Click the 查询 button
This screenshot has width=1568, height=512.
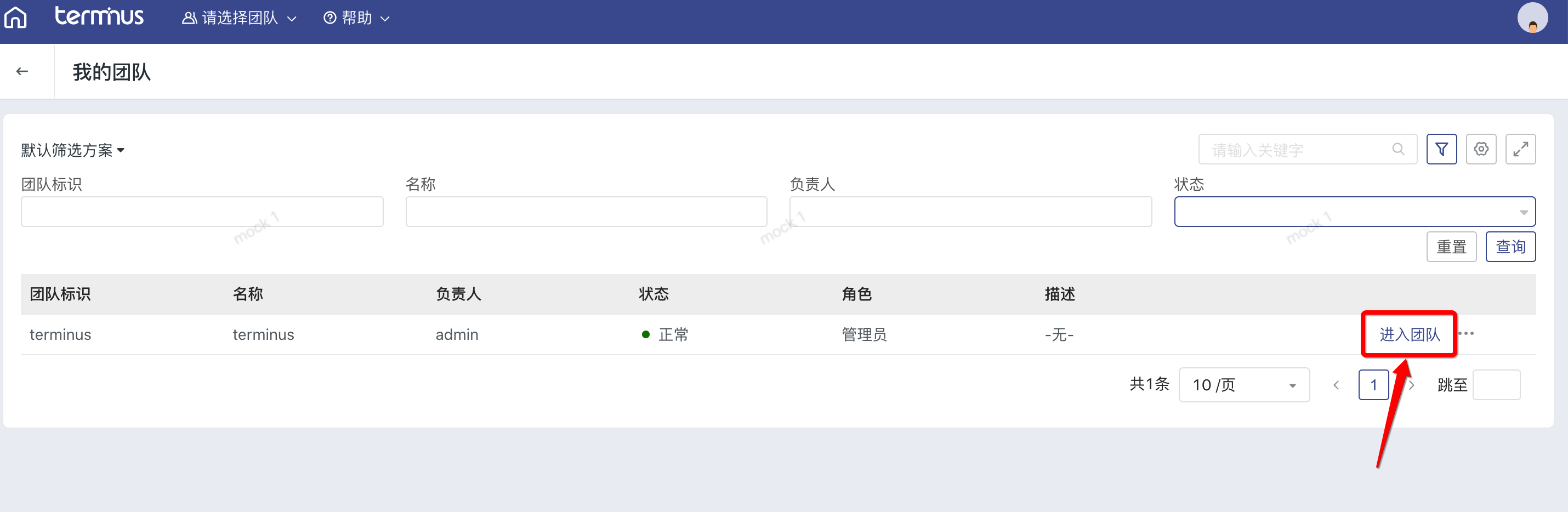[x=1510, y=247]
